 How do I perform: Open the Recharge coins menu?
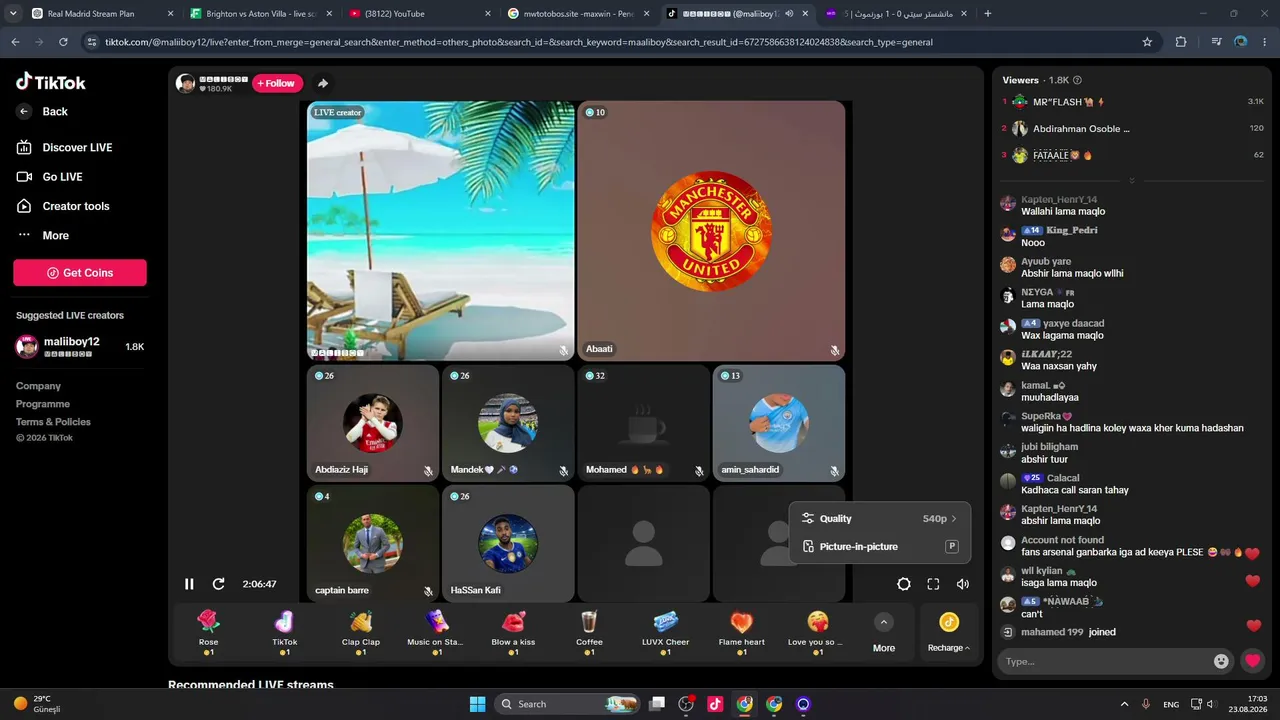click(x=948, y=632)
